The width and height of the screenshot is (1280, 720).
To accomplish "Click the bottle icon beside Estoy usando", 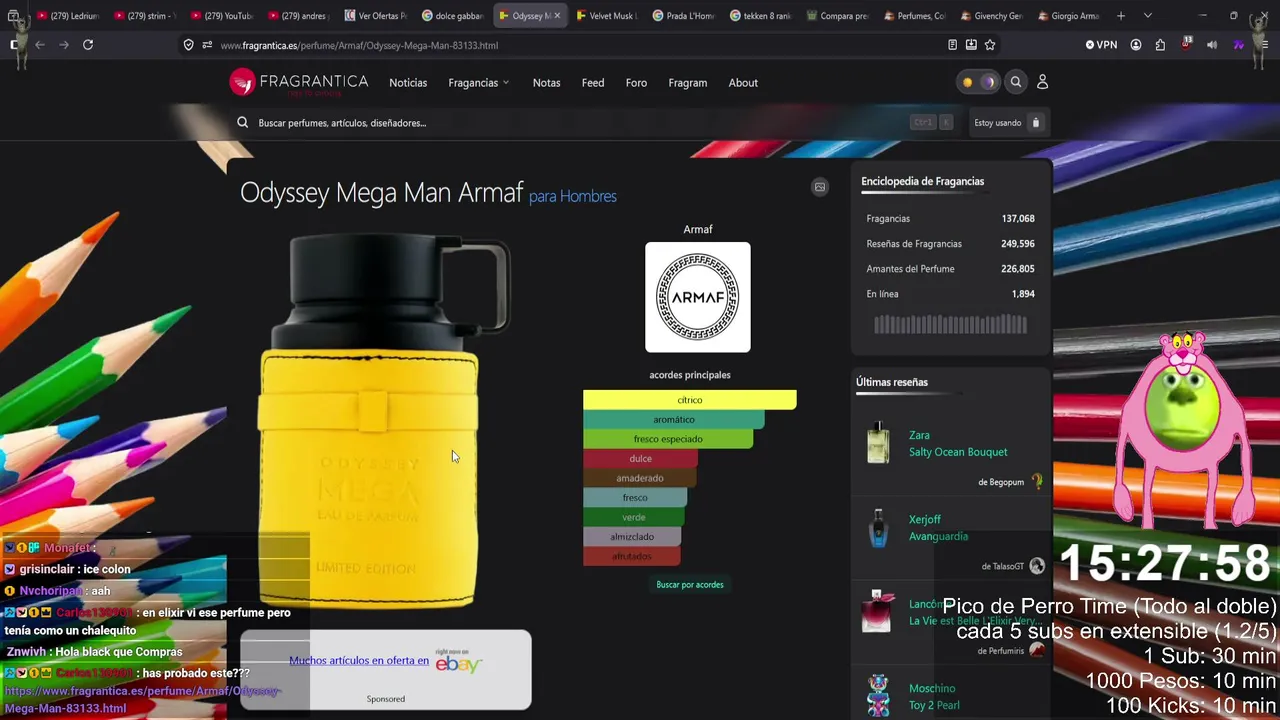I will click(1036, 123).
